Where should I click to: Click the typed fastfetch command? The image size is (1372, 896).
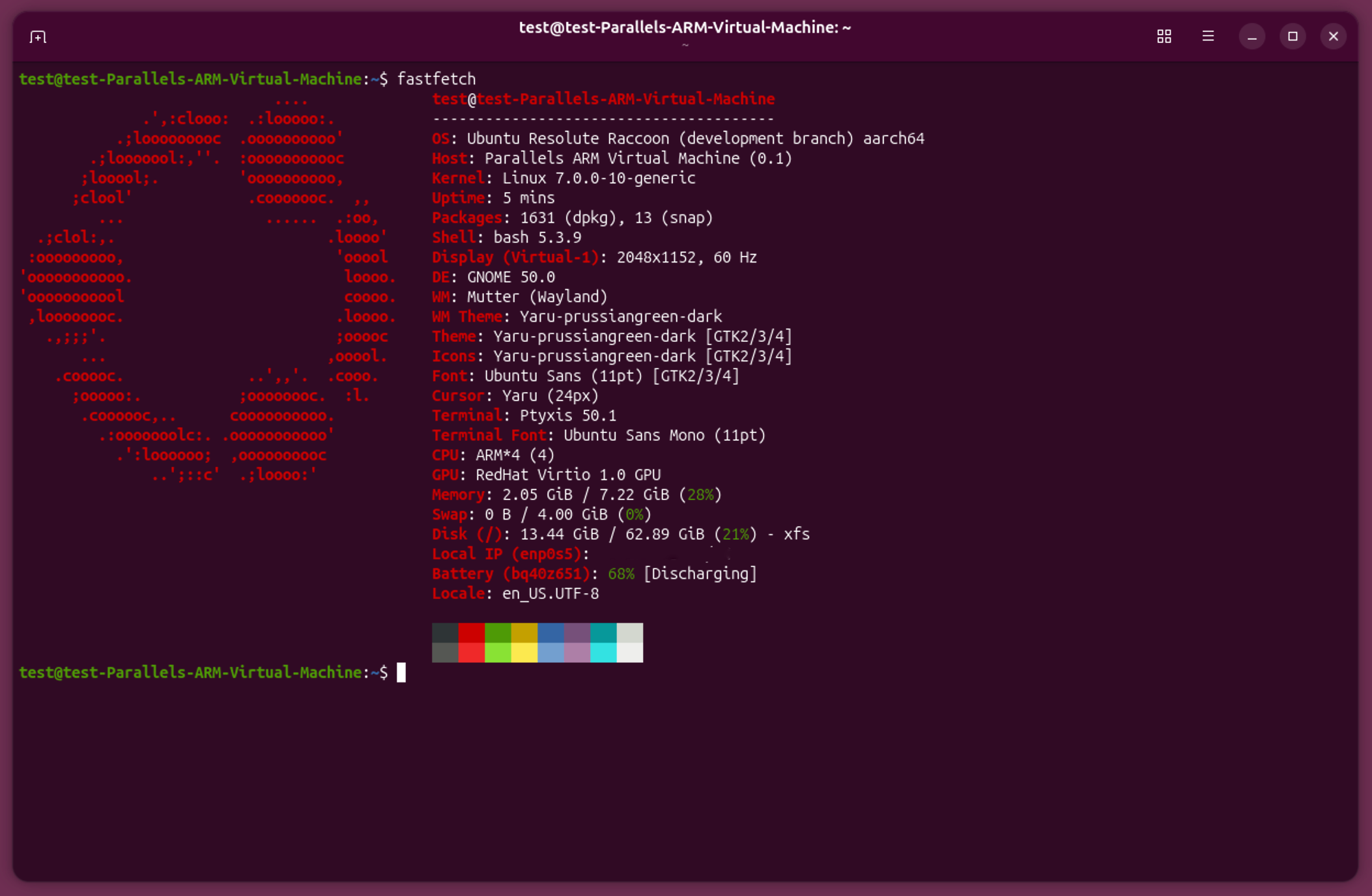point(436,79)
